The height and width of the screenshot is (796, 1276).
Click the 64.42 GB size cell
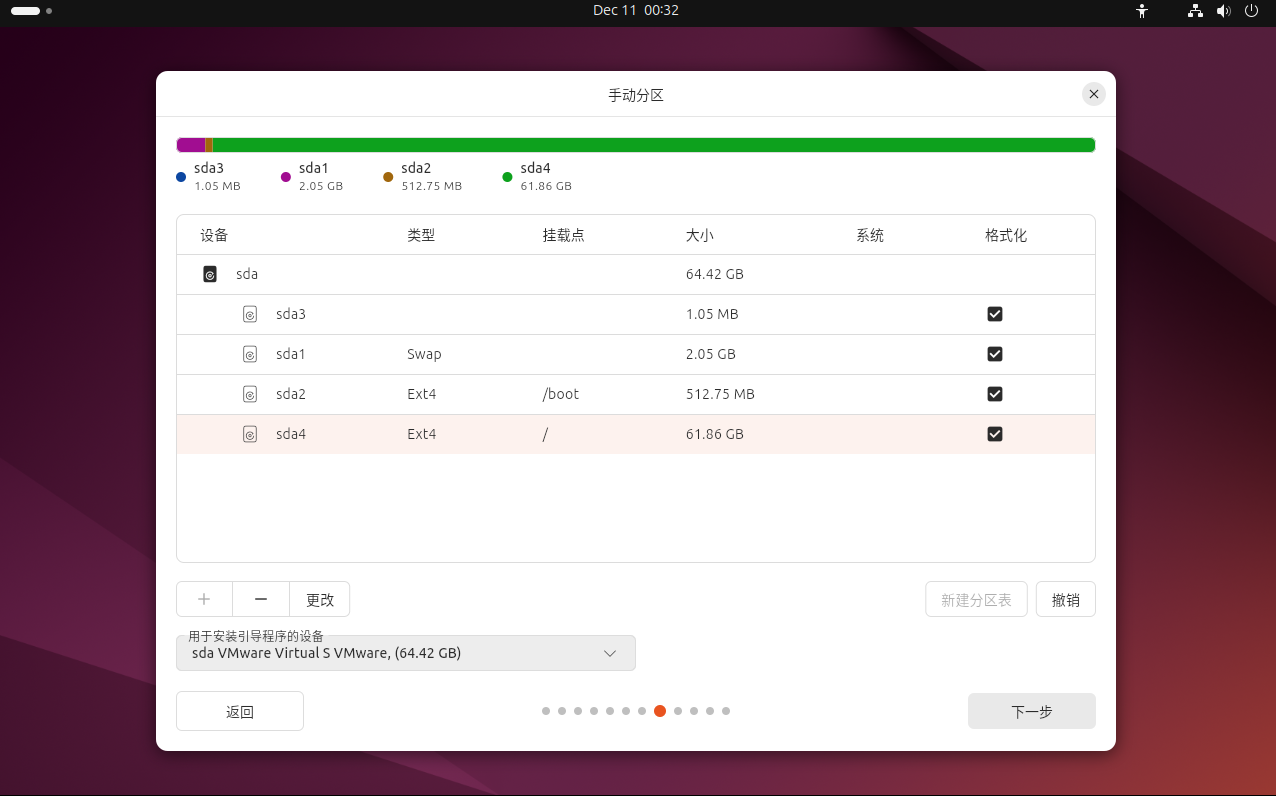click(715, 274)
